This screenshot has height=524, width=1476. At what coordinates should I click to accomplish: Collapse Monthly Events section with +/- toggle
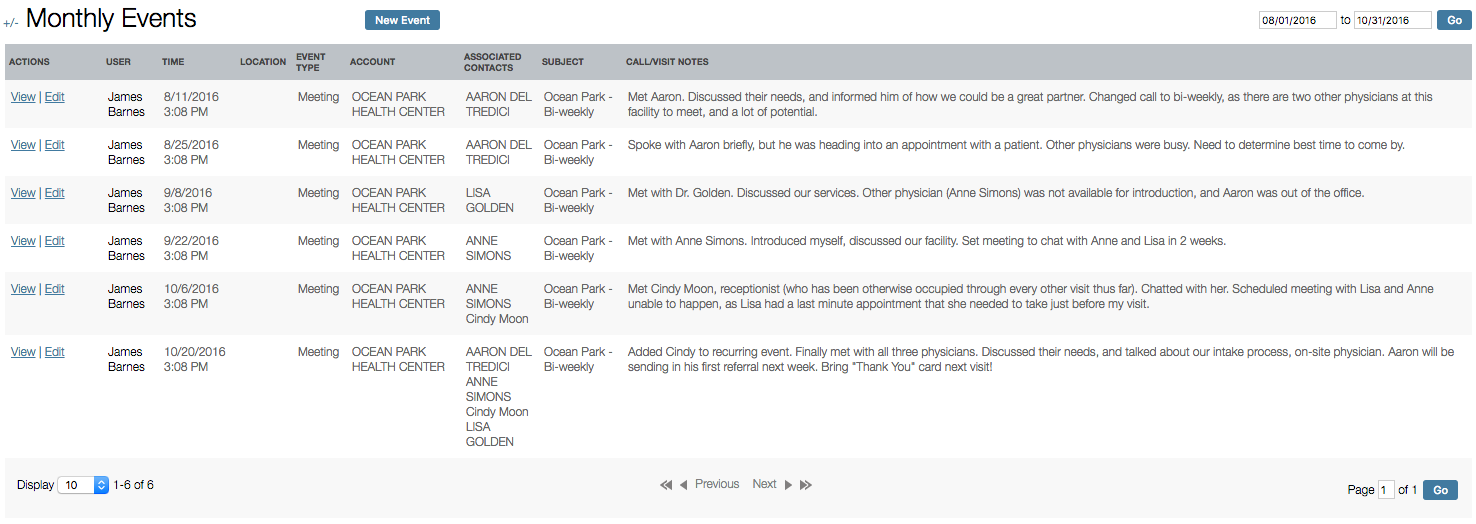pyautogui.click(x=10, y=22)
